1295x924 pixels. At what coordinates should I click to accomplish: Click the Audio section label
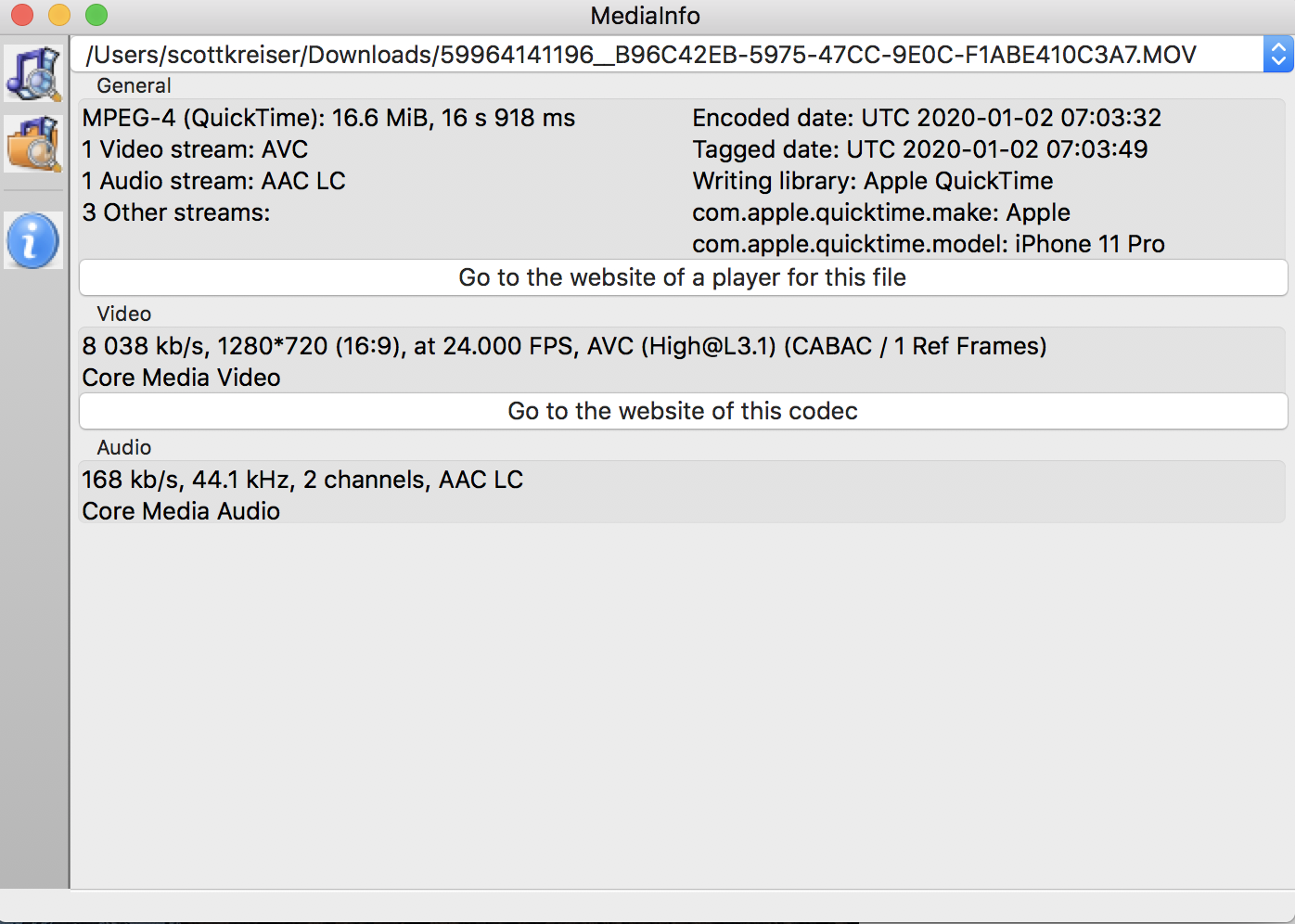pos(123,448)
